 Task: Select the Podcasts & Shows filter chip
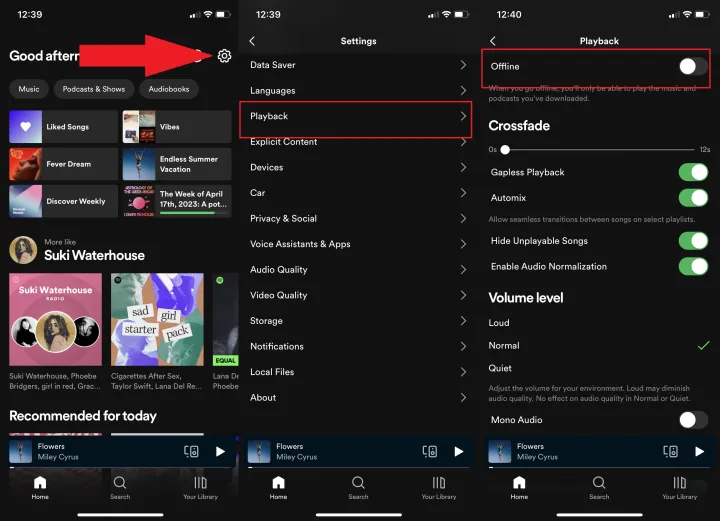92,89
